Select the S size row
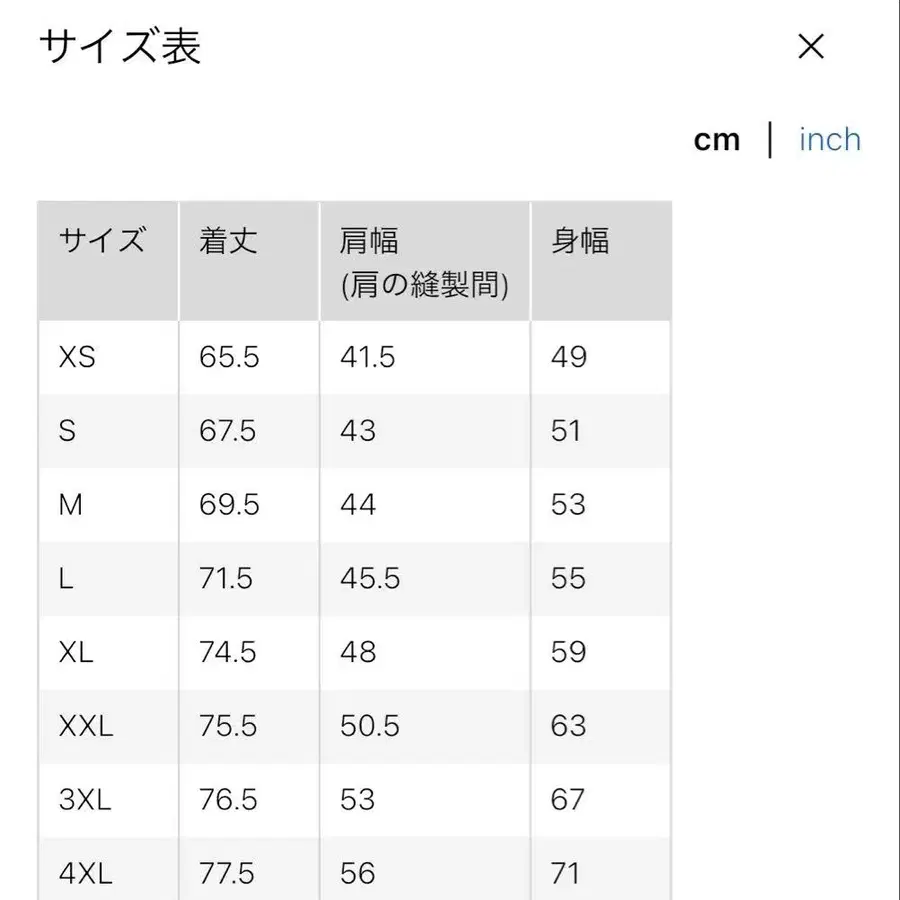The image size is (900, 900). (x=66, y=431)
